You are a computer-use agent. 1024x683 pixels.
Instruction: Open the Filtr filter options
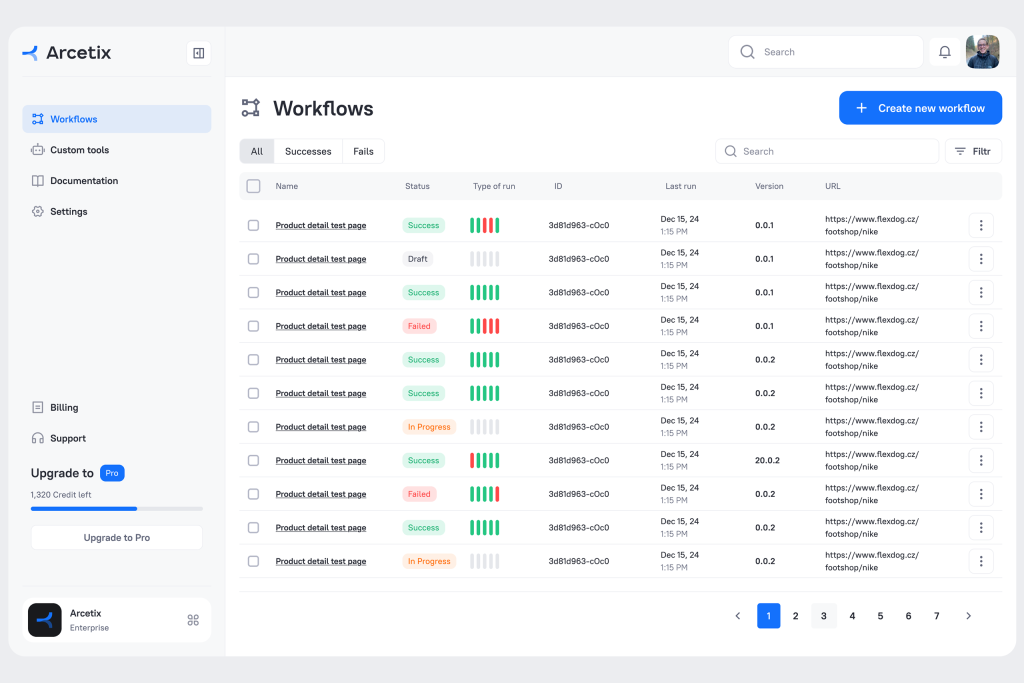[972, 151]
